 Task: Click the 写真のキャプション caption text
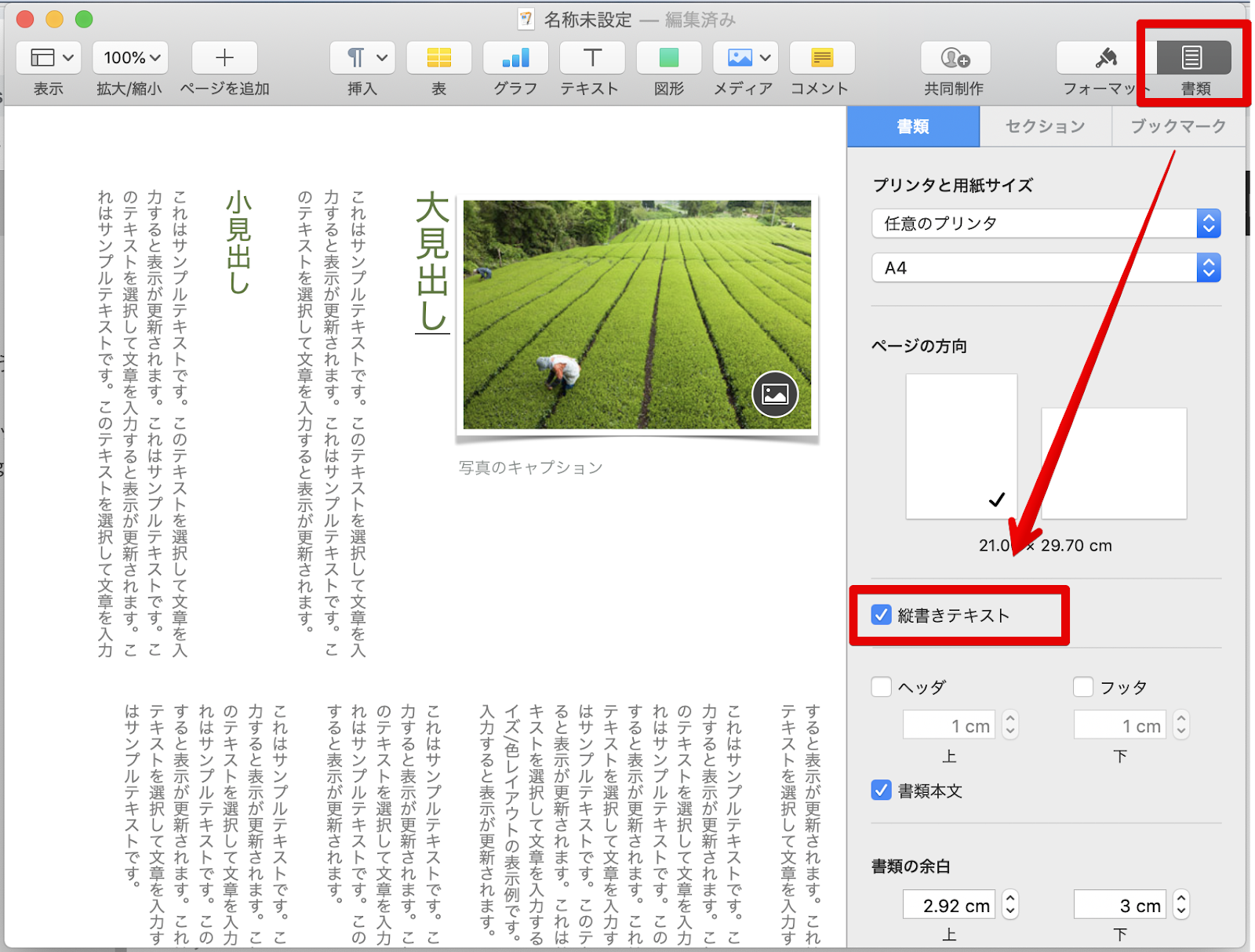[530, 467]
